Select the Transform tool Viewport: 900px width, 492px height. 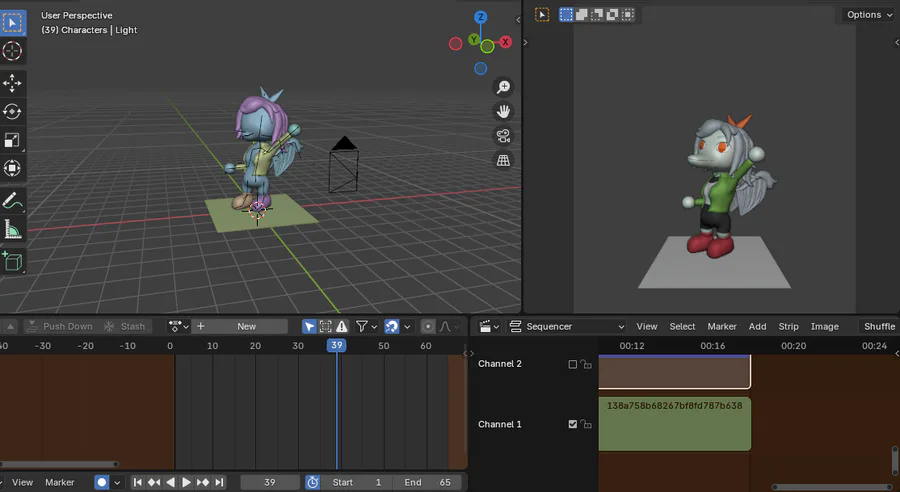point(12,168)
